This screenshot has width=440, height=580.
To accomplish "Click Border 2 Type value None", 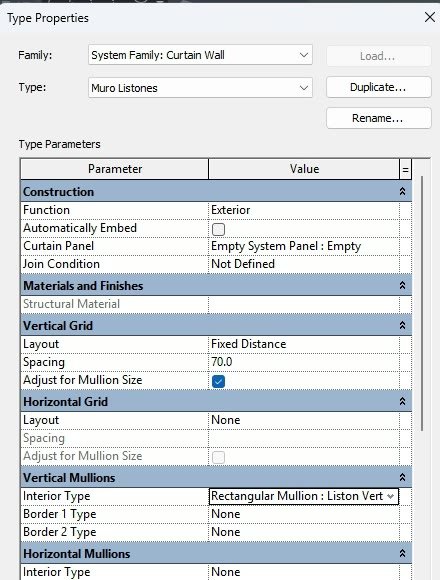I will (x=304, y=532).
